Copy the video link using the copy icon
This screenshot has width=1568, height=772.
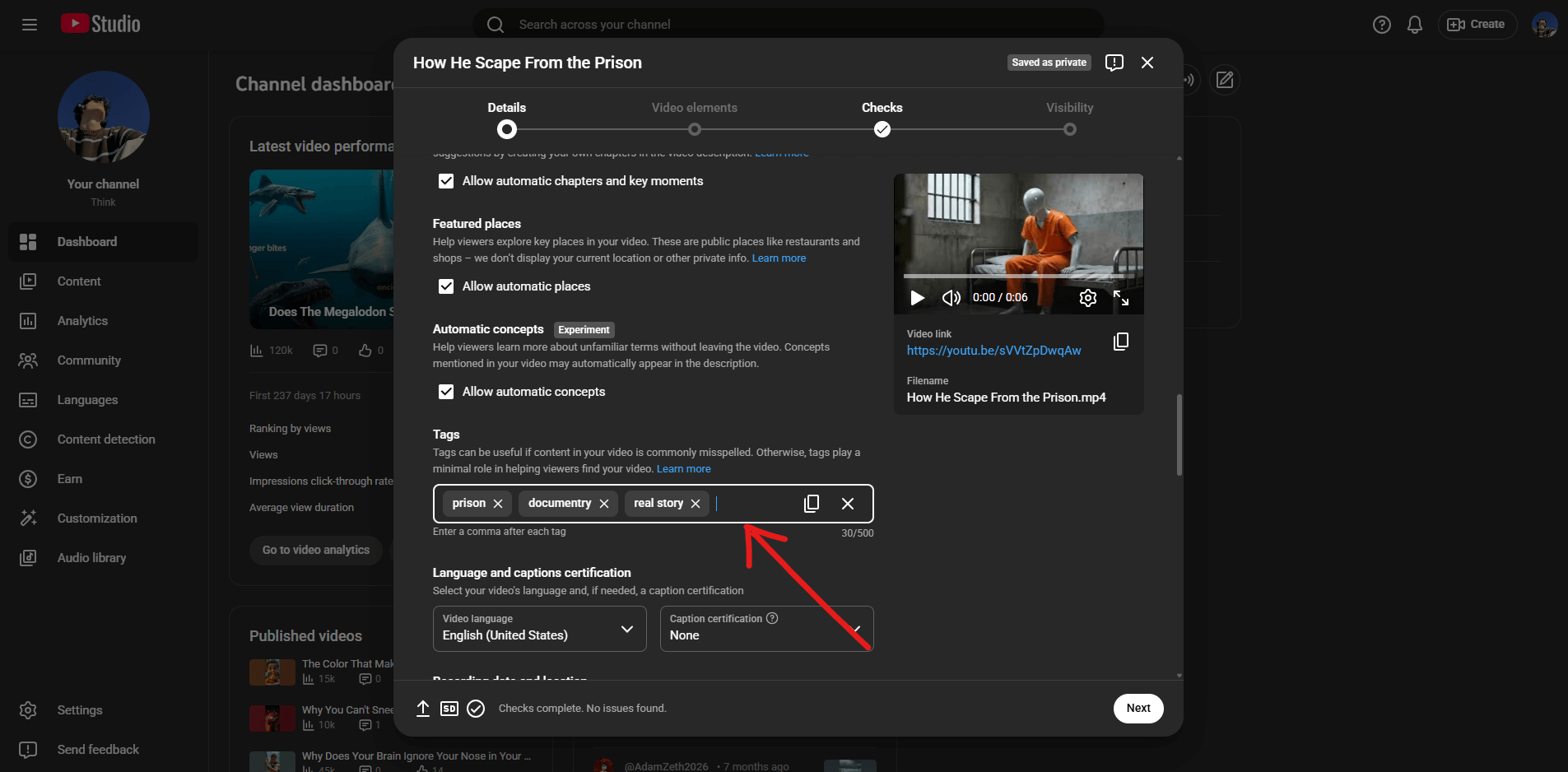1120,341
